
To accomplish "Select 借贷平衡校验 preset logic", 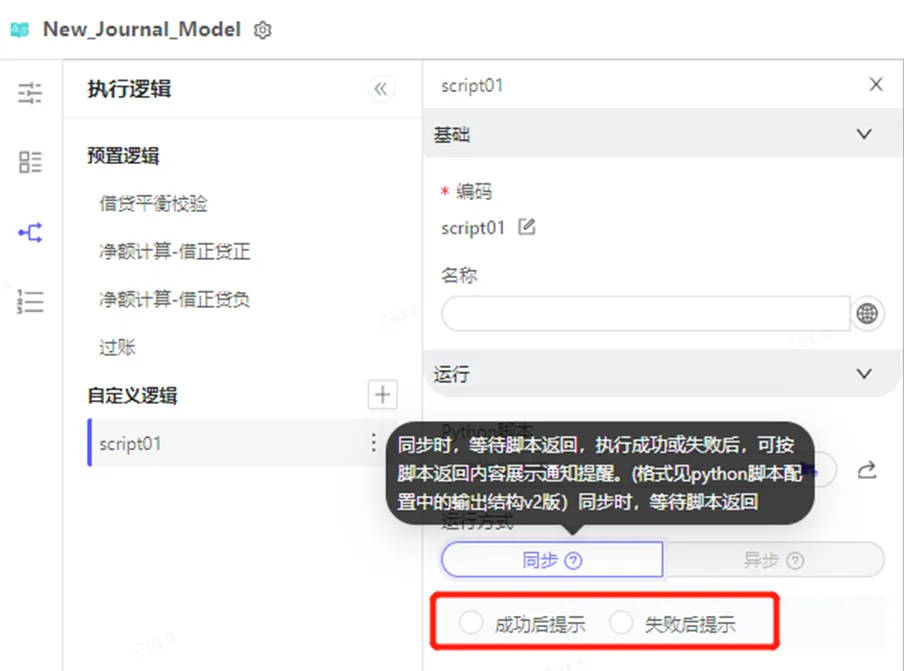I will coord(153,204).
